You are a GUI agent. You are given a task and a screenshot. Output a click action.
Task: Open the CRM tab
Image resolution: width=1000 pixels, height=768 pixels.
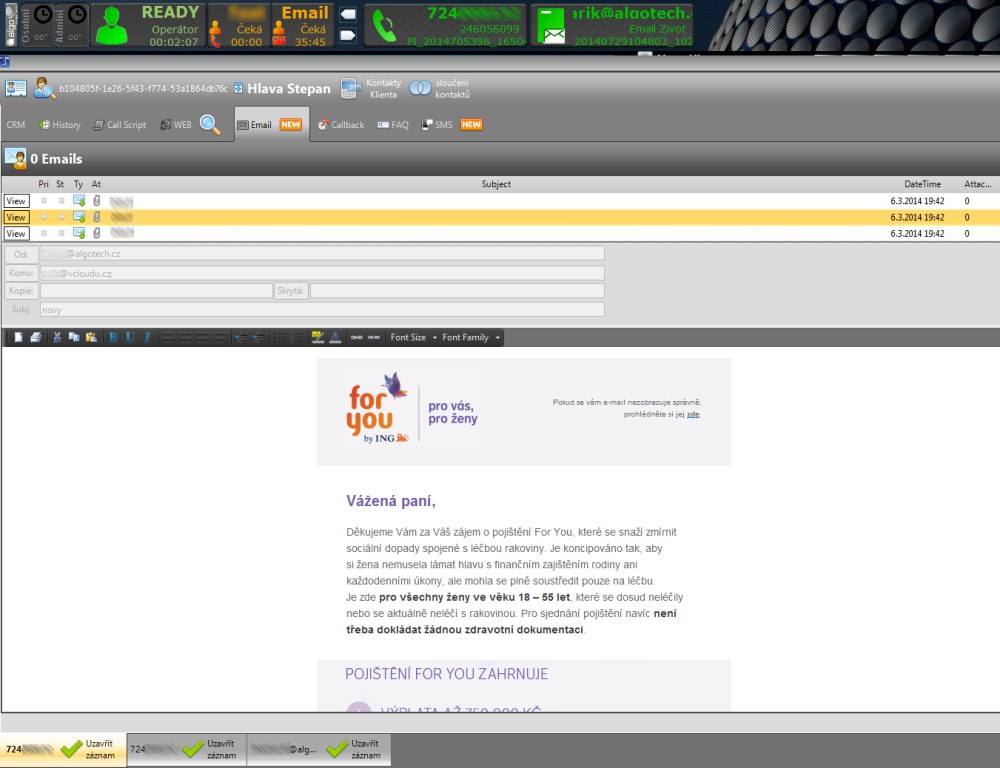pyautogui.click(x=16, y=125)
